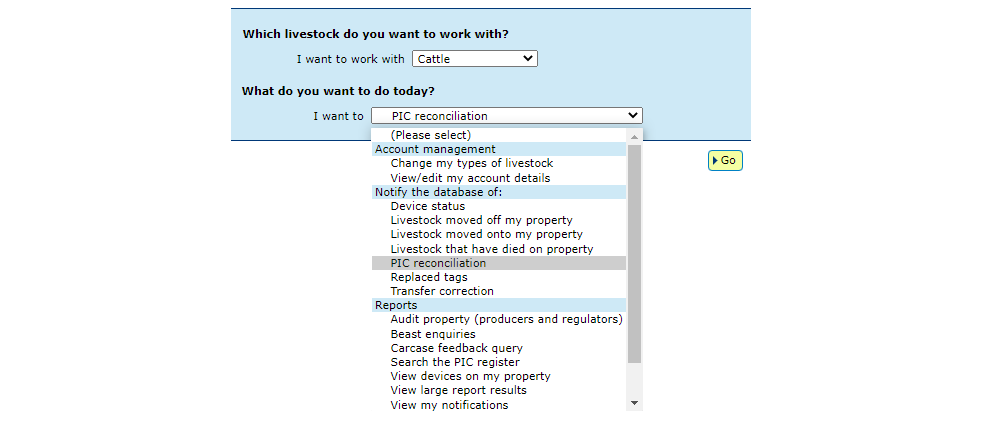The image size is (995, 423).
Task: Click the green Go button
Action: [725, 160]
